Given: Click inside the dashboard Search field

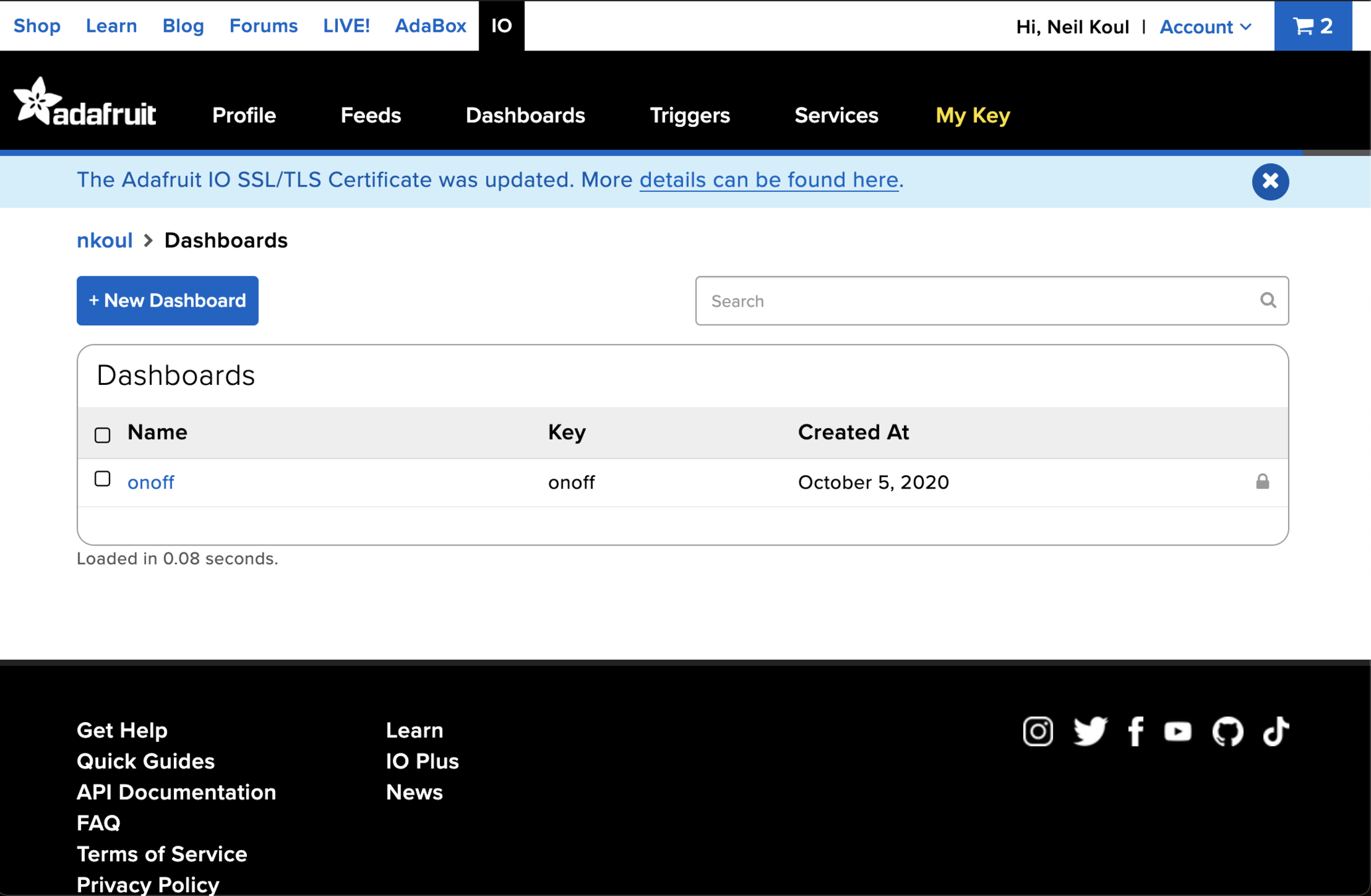Looking at the screenshot, I should 975,301.
